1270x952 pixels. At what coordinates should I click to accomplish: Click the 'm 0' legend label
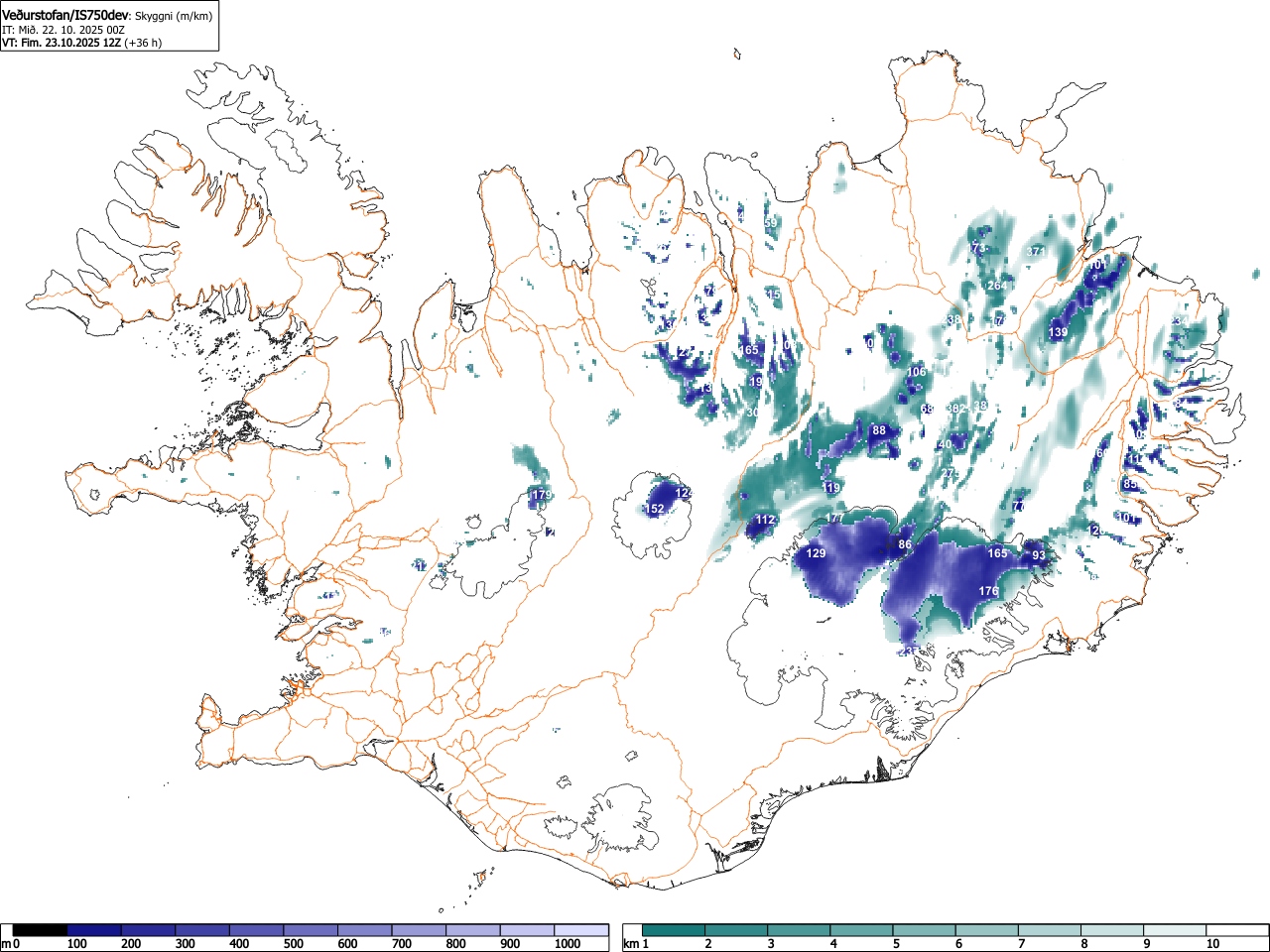11,944
